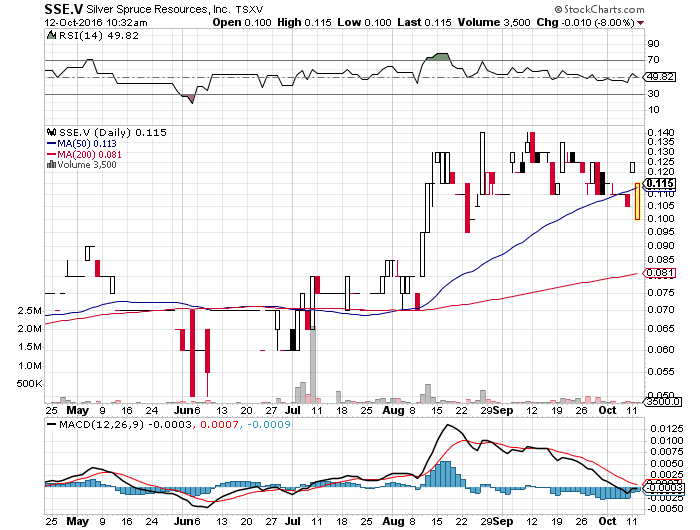Click the 0.115 last price axis tag
The image size is (700, 530).
tap(659, 183)
